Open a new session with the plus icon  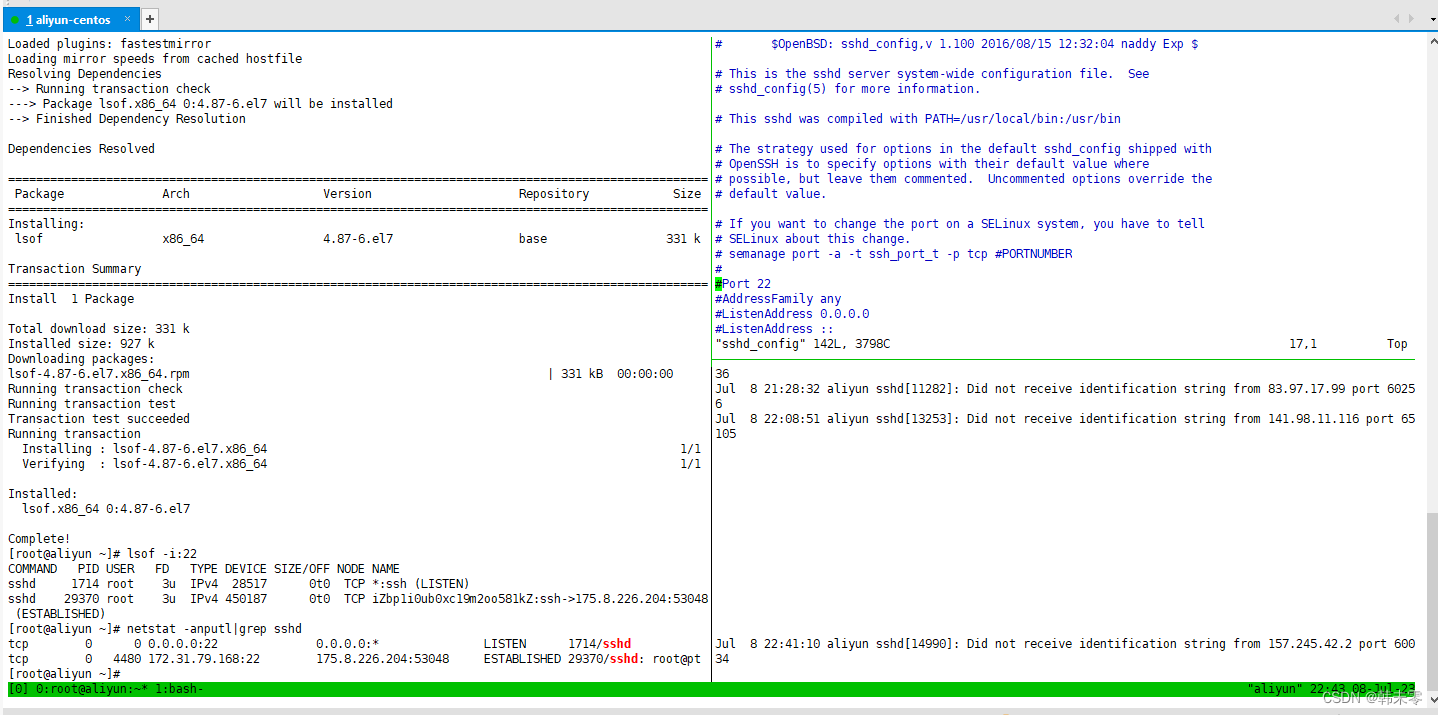(148, 17)
